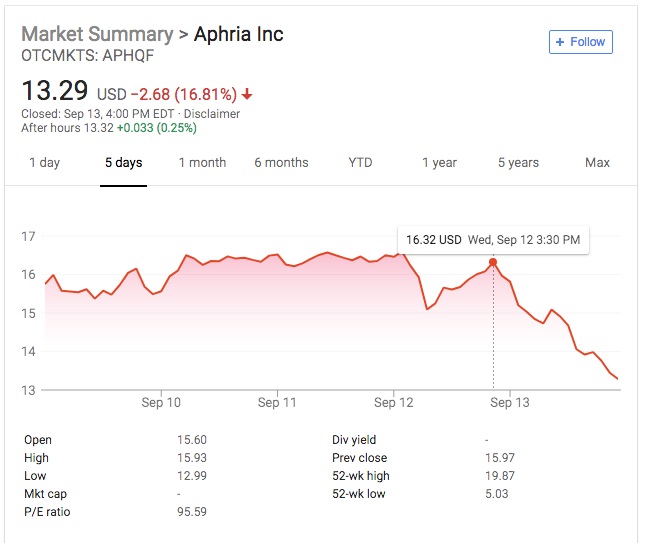
Task: Show the 5 years chart
Action: click(518, 163)
